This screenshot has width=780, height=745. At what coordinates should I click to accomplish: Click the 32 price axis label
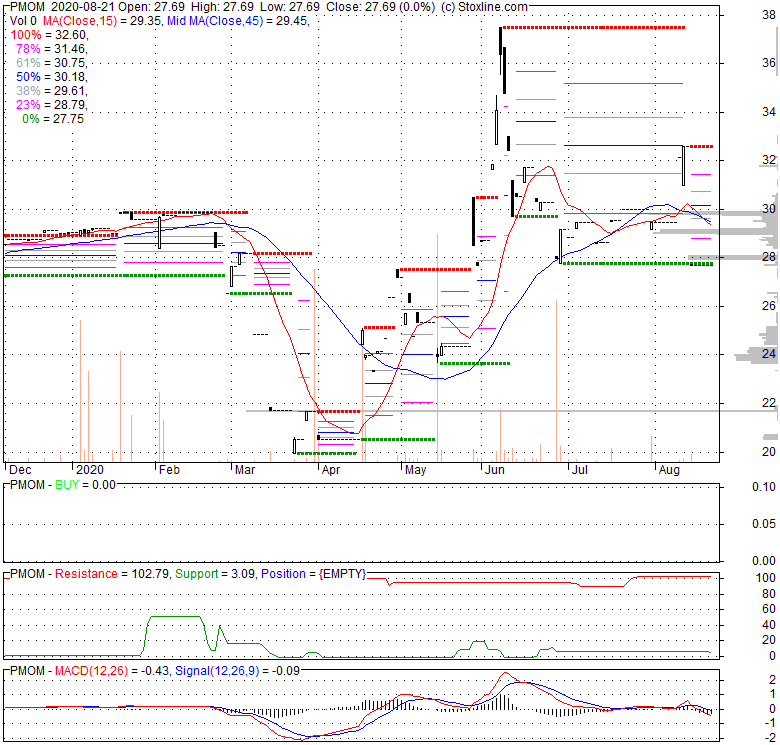(769, 160)
